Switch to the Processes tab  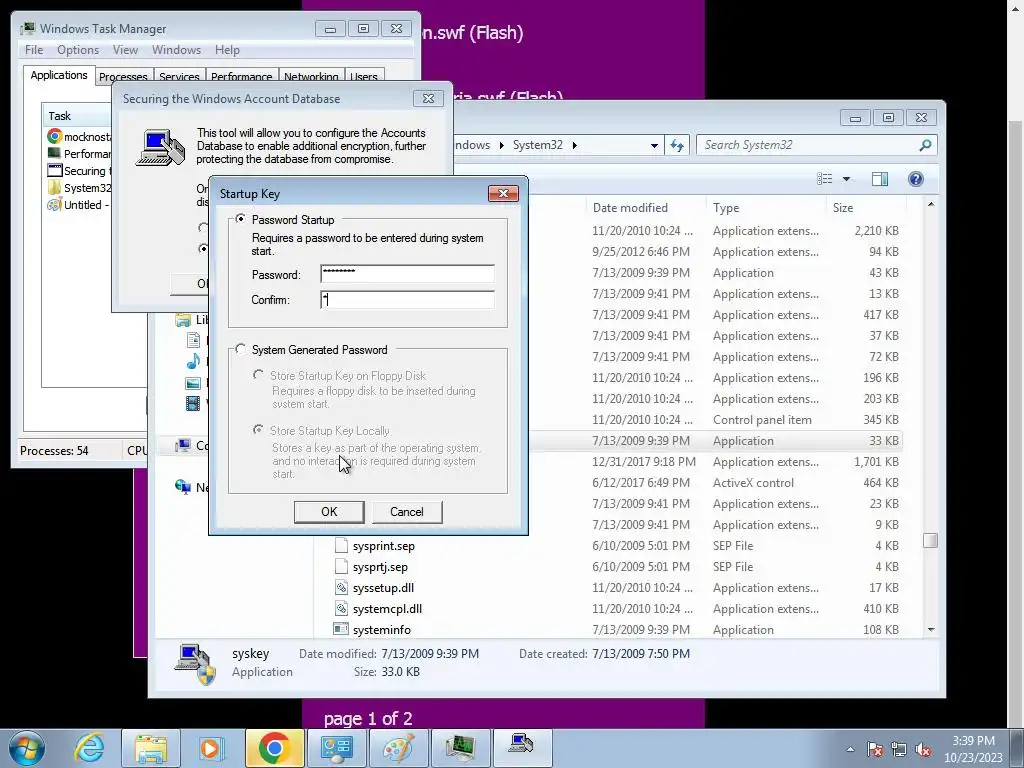(x=123, y=76)
